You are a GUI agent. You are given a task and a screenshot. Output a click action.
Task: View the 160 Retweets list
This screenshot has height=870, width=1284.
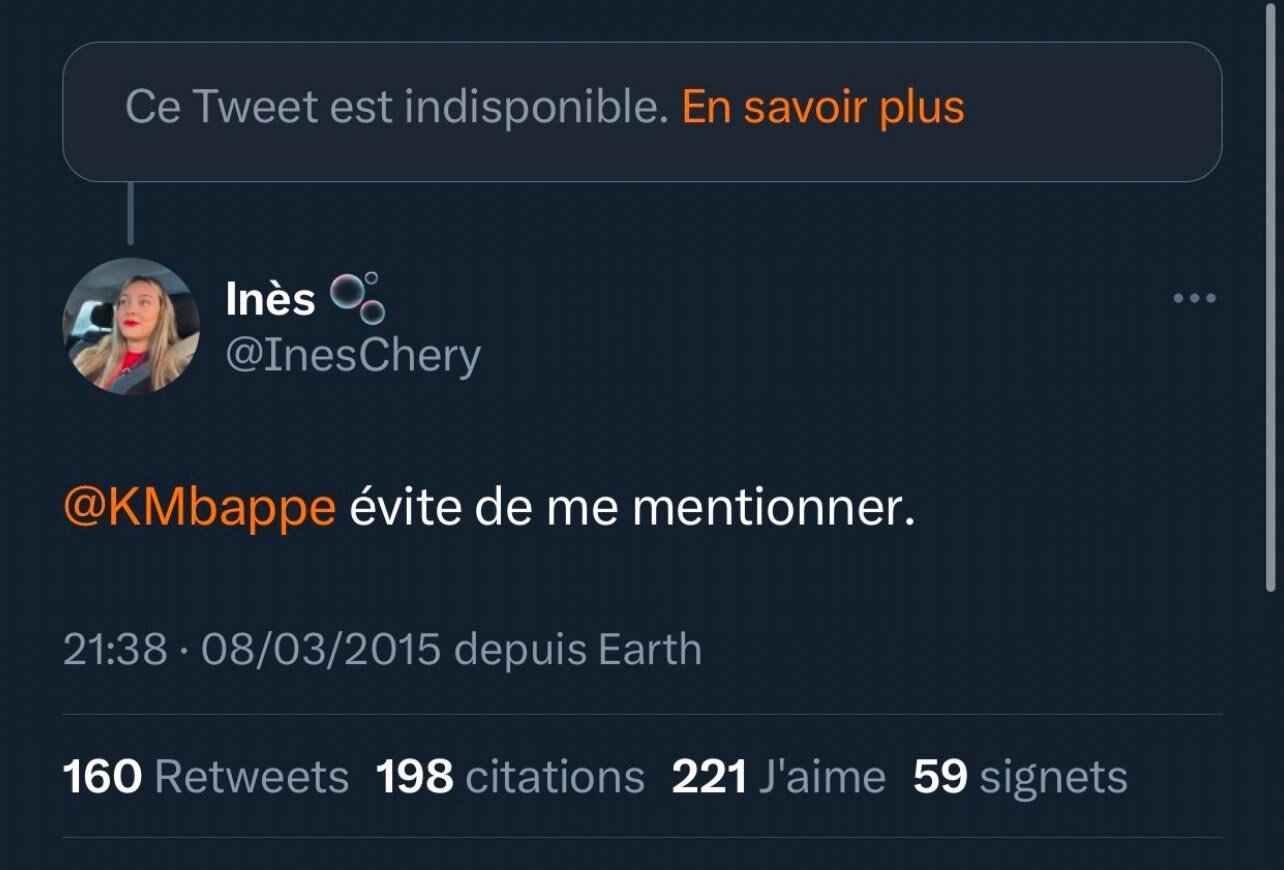(x=205, y=777)
